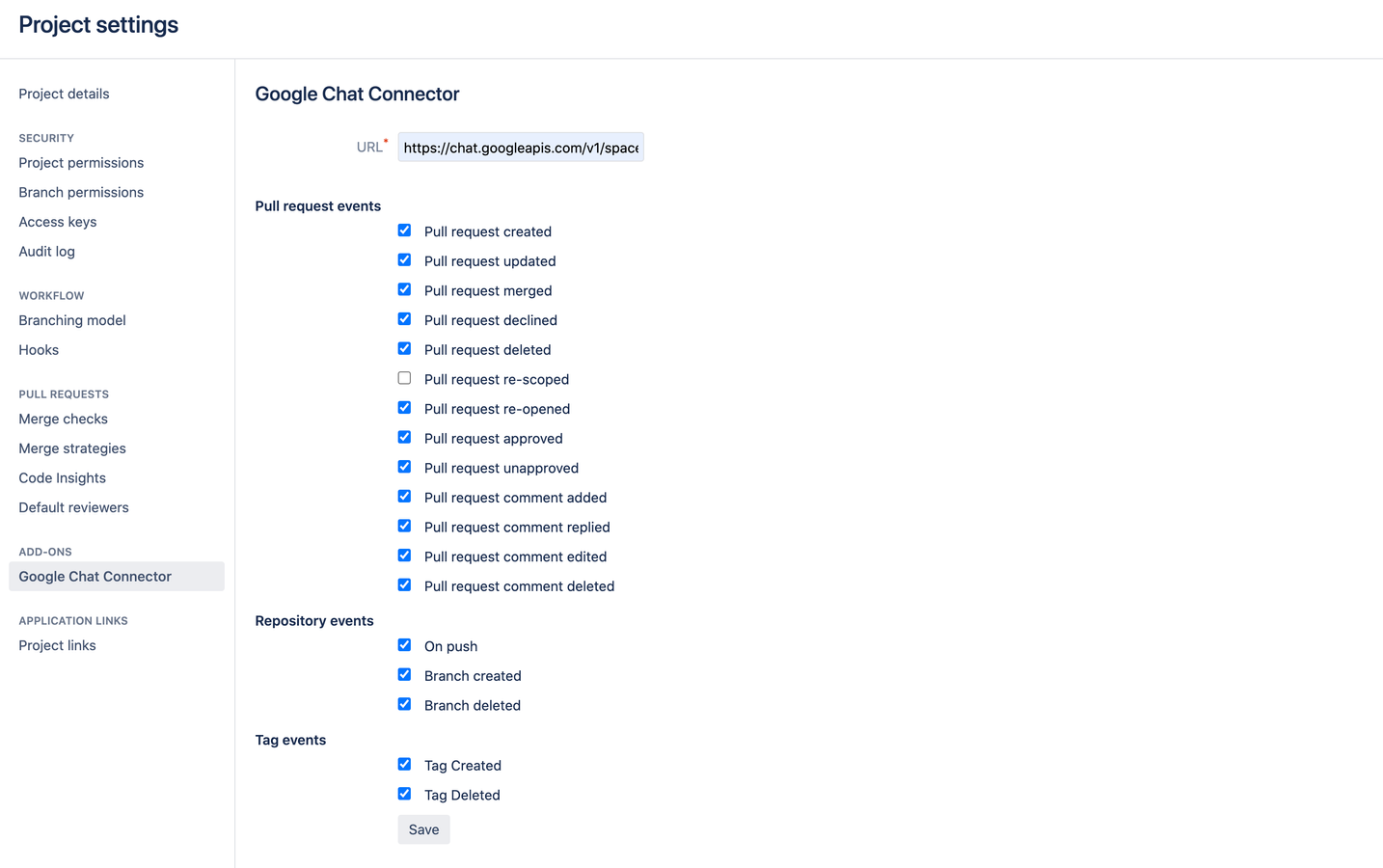Toggle the On push checkbox
Viewport: 1383px width, 868px height.
pos(404,645)
